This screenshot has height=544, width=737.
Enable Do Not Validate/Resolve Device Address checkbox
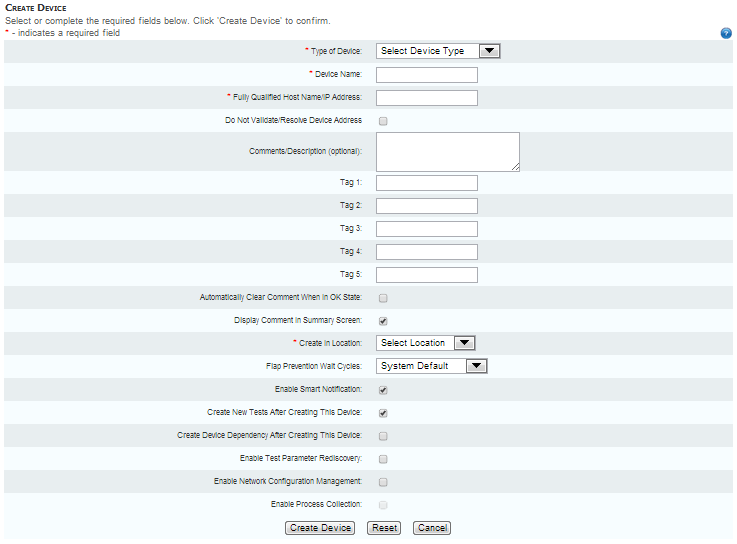pyautogui.click(x=383, y=121)
